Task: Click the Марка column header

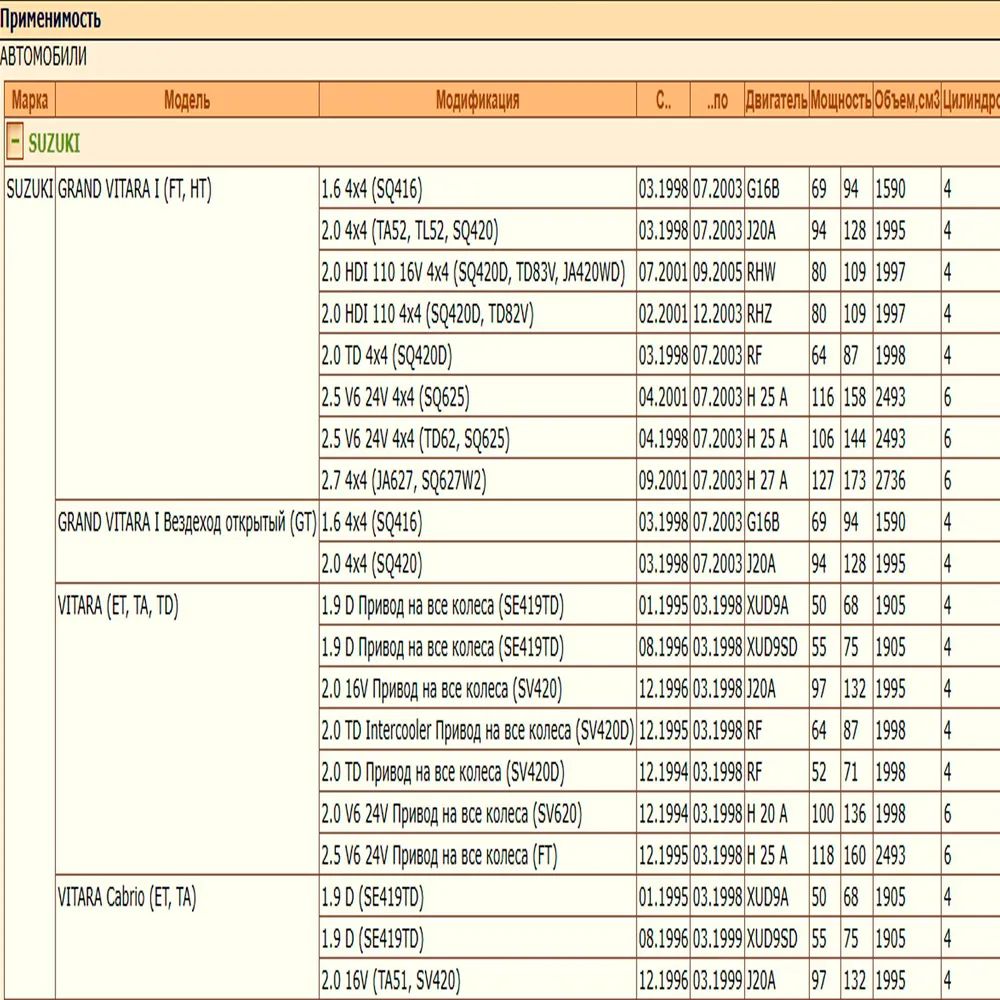Action: click(x=30, y=100)
